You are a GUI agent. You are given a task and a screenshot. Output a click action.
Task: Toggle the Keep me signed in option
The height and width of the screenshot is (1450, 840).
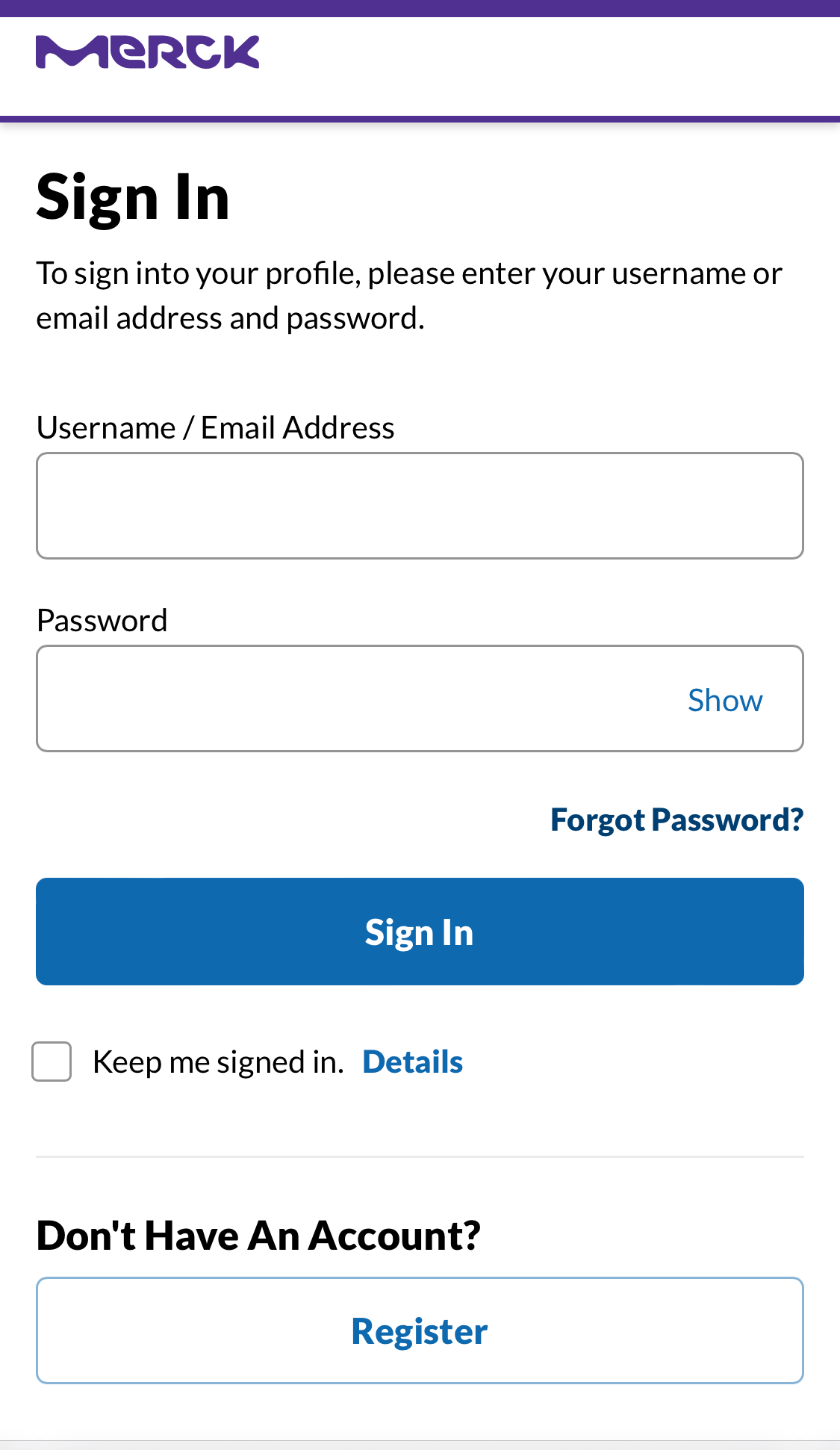[51, 1061]
